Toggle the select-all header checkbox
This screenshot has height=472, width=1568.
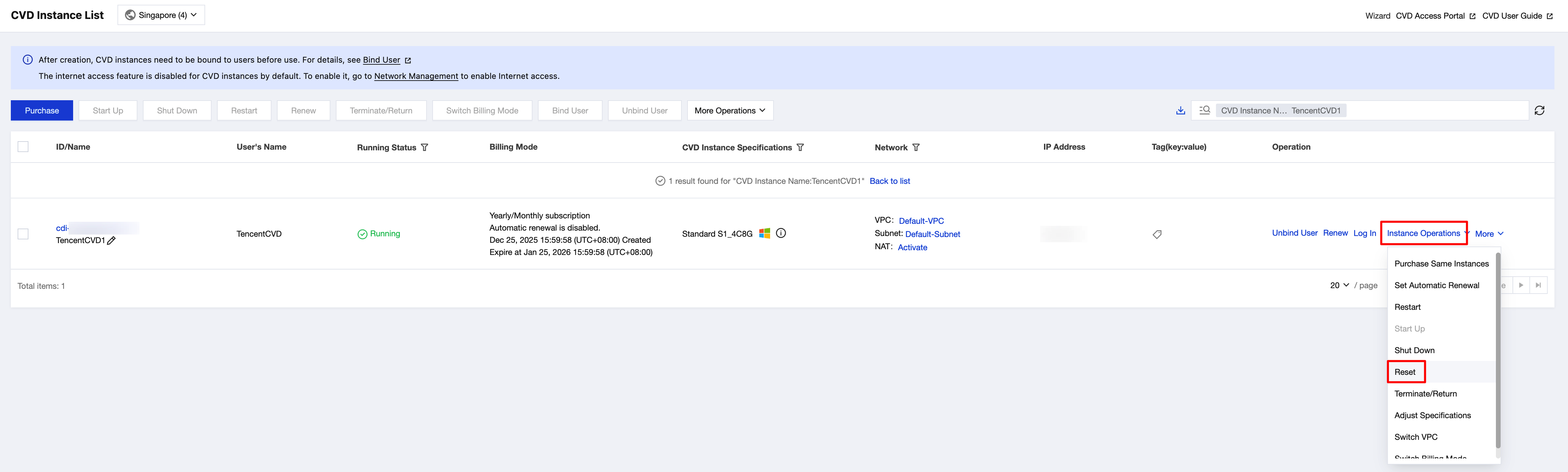[23, 147]
